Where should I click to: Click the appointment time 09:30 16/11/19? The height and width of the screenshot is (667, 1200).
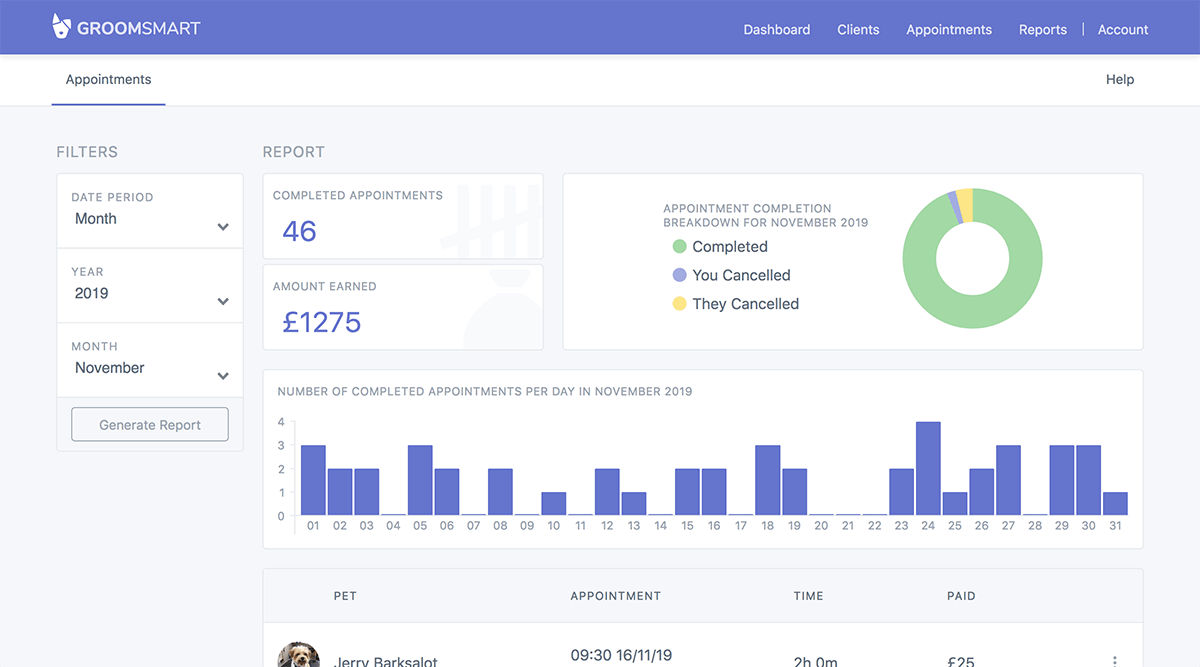pos(621,656)
